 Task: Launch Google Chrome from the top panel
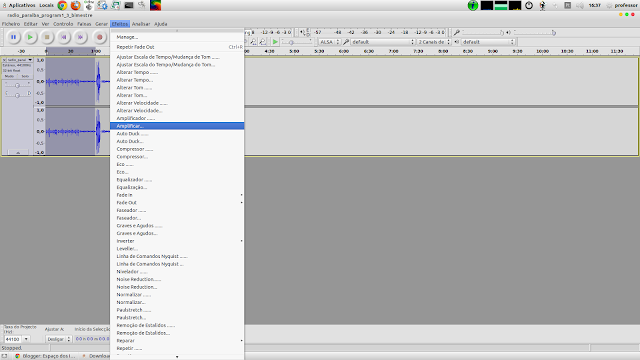(62, 5)
